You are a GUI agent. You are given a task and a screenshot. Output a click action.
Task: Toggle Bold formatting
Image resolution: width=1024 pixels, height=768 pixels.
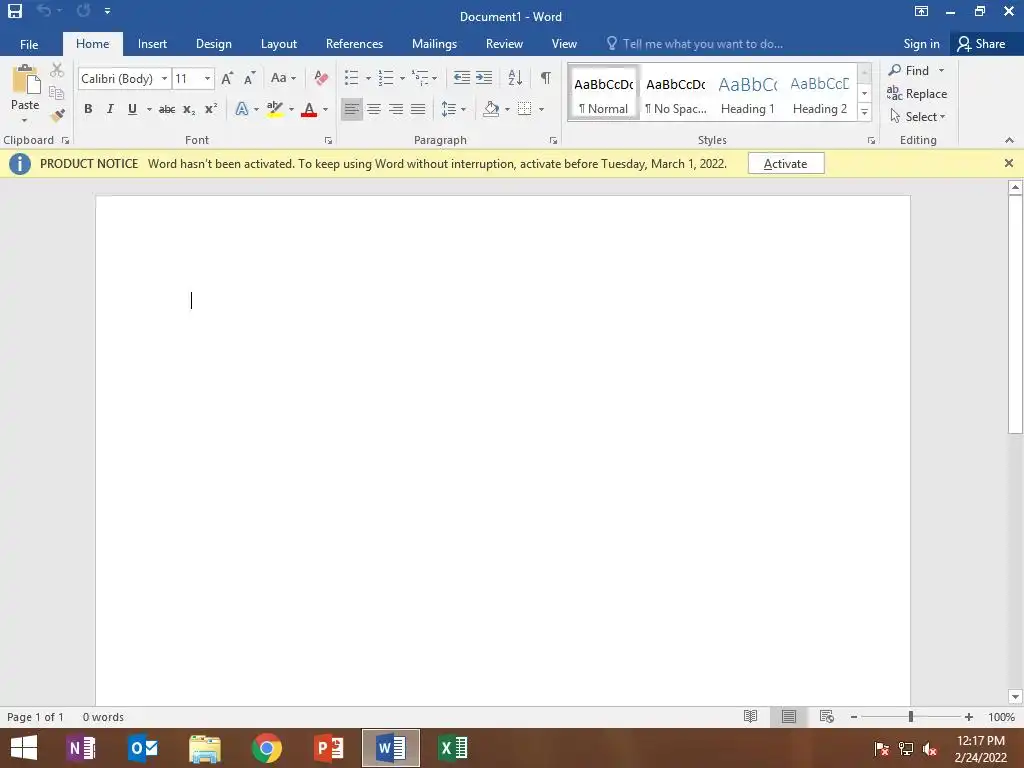pyautogui.click(x=88, y=109)
